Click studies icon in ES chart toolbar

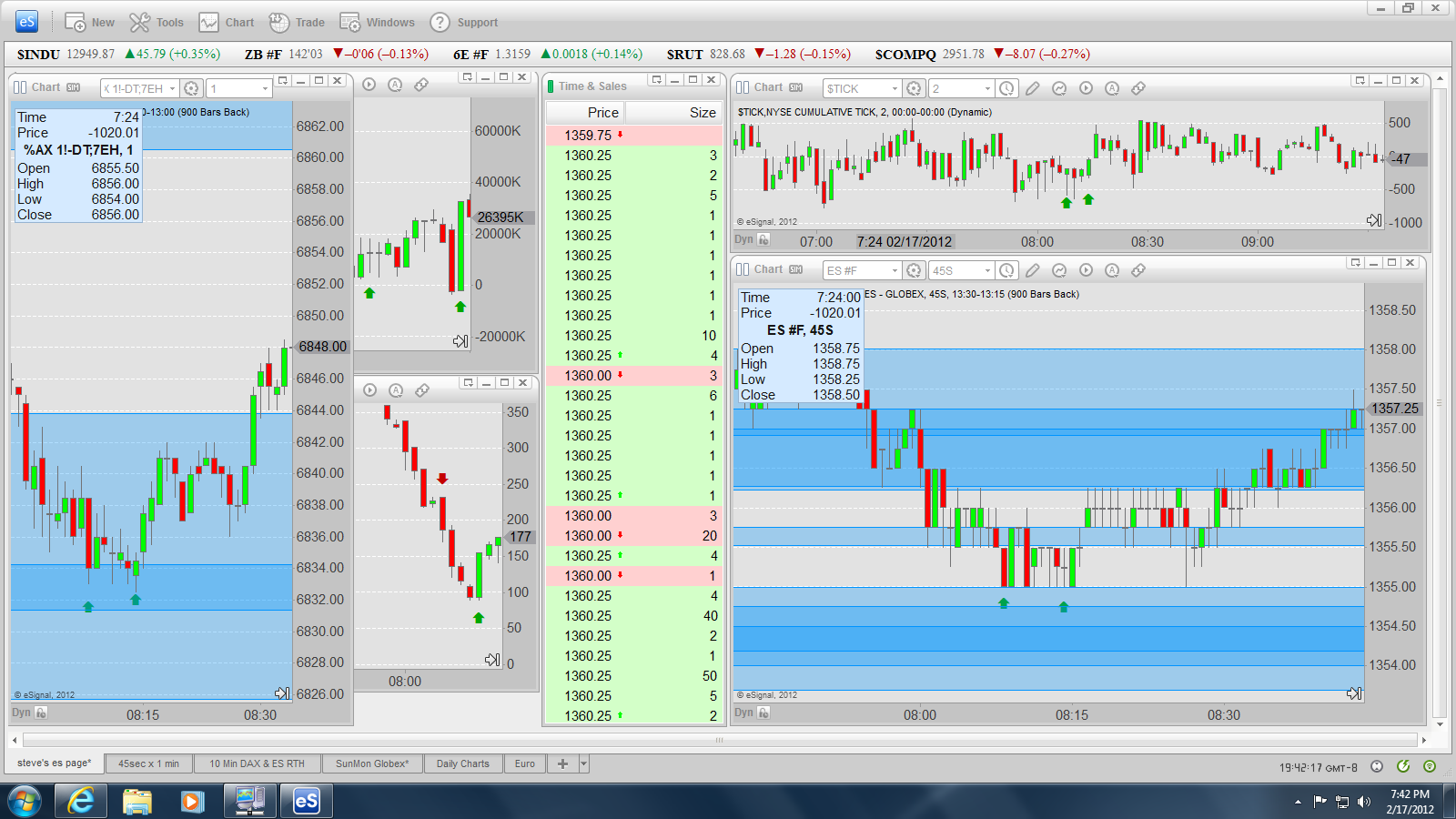pyautogui.click(x=1059, y=270)
